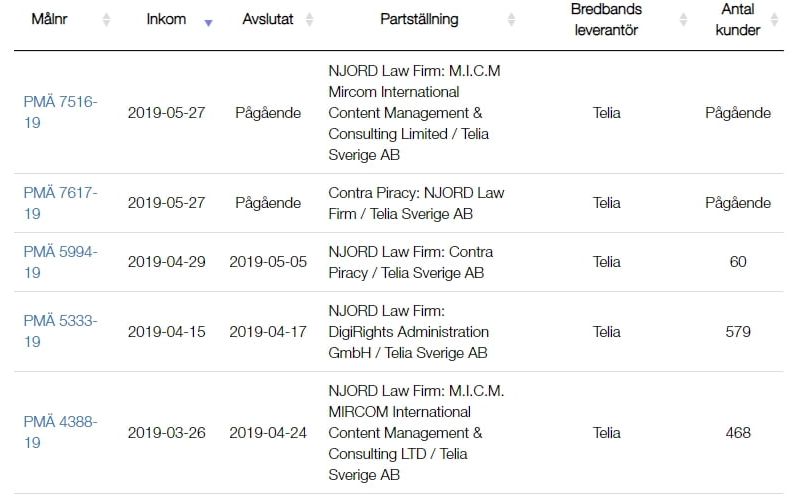Image resolution: width=800 pixels, height=498 pixels.
Task: Click the Partställning header label
Action: [x=419, y=19]
